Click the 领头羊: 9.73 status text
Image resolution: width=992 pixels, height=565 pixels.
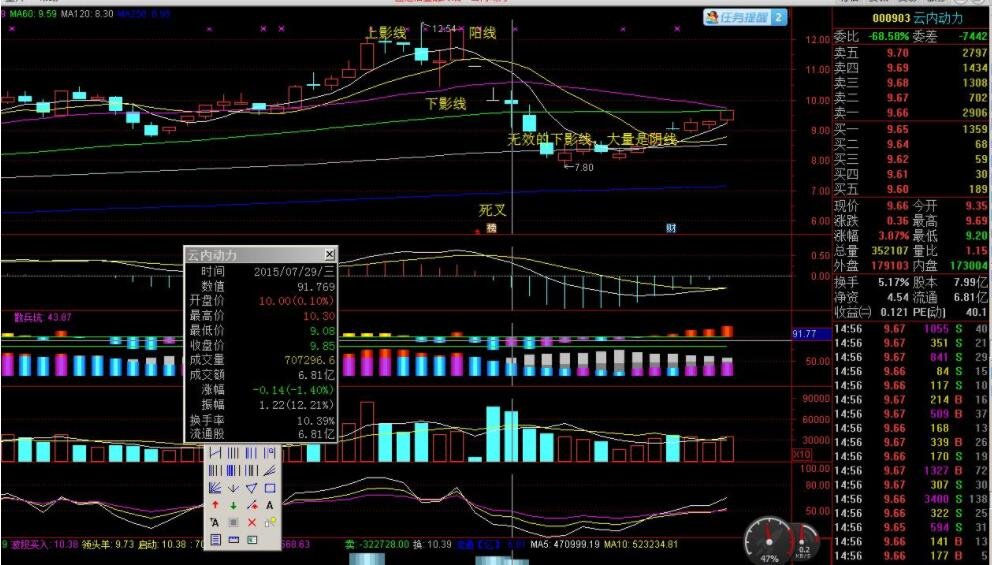click(108, 544)
